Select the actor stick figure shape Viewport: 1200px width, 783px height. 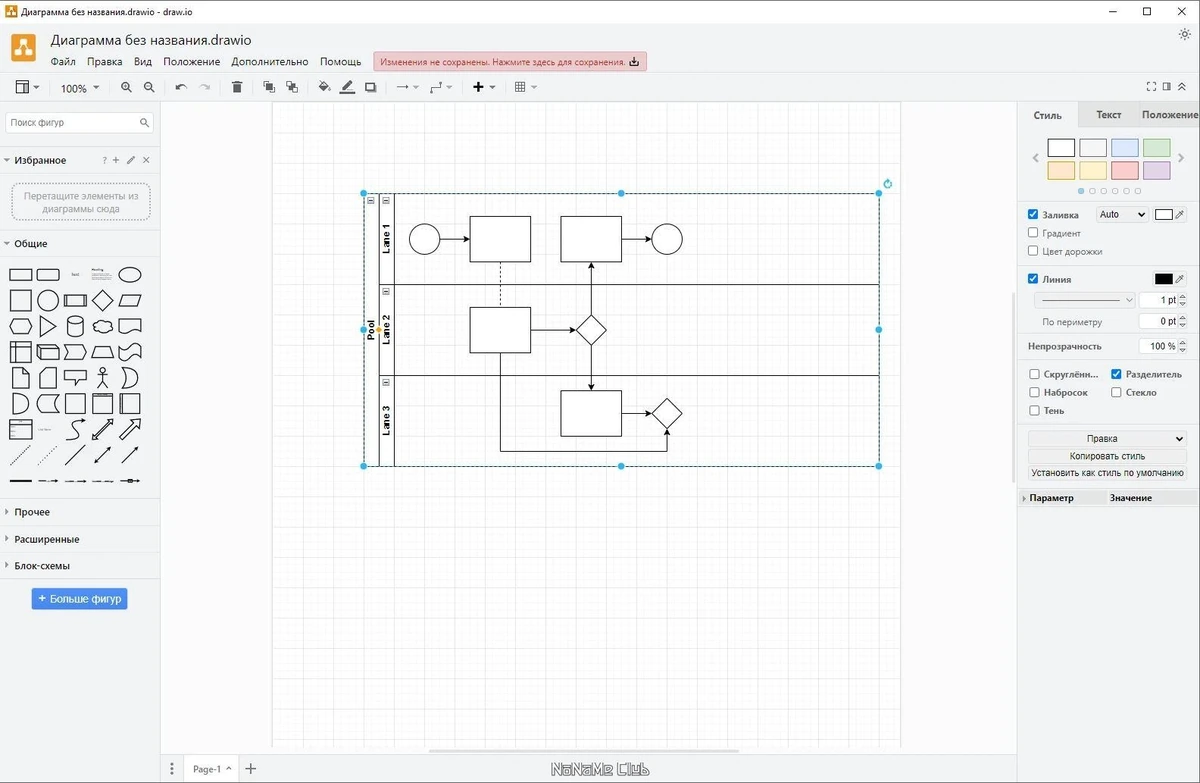pyautogui.click(x=102, y=378)
